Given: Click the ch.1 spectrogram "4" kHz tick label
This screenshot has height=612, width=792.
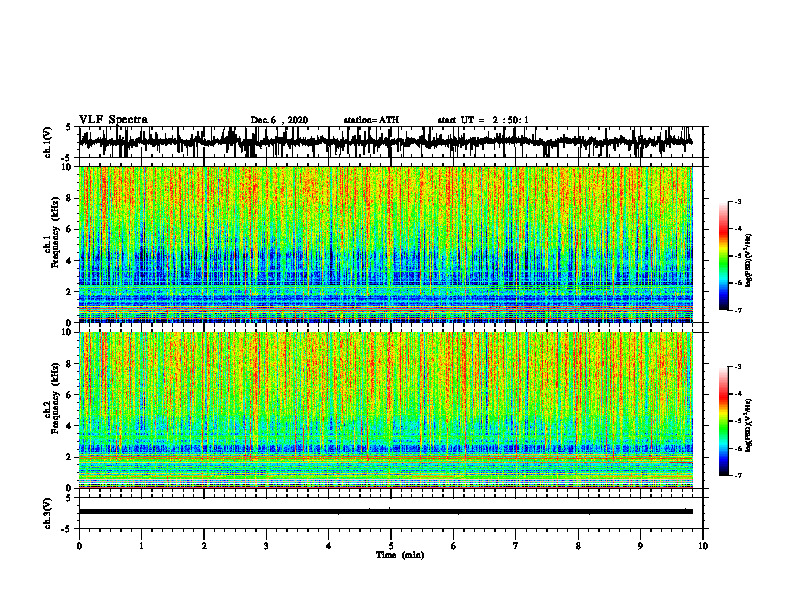Looking at the screenshot, I should [69, 261].
